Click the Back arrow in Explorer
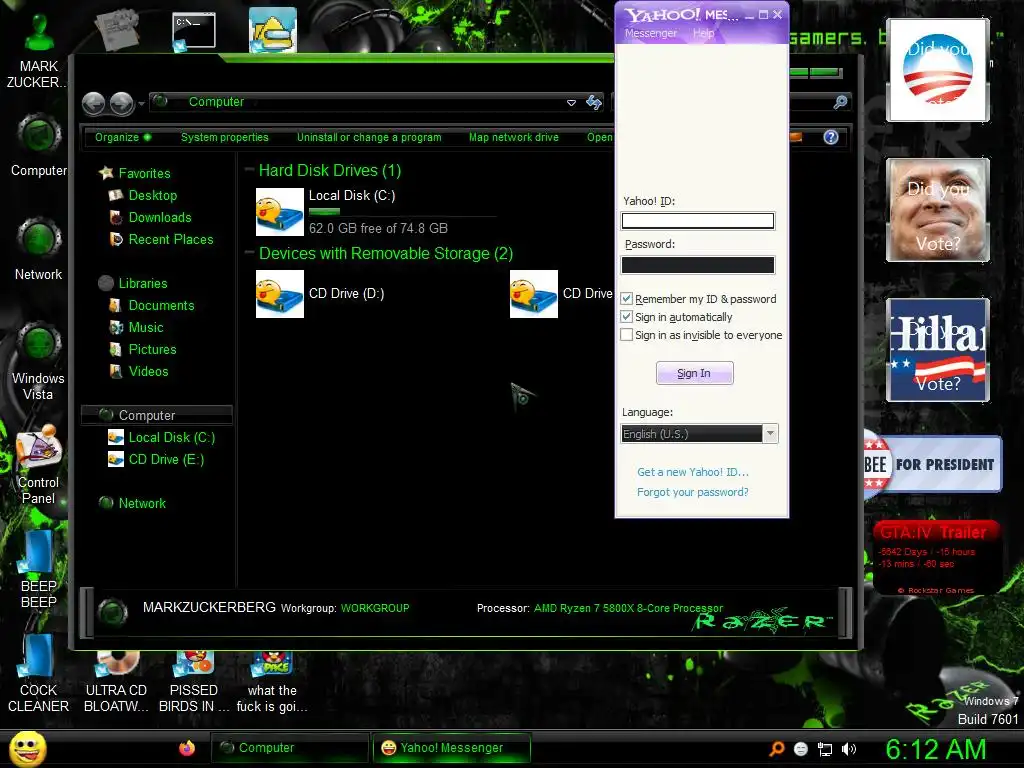This screenshot has width=1024, height=768. click(x=94, y=103)
